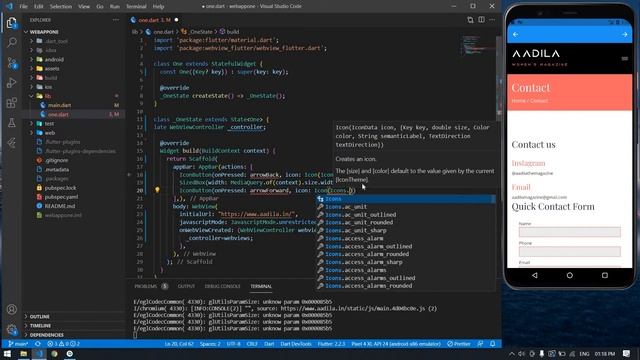Tap the Instagram link on phone
This screenshot has height=360, width=640.
(x=528, y=163)
